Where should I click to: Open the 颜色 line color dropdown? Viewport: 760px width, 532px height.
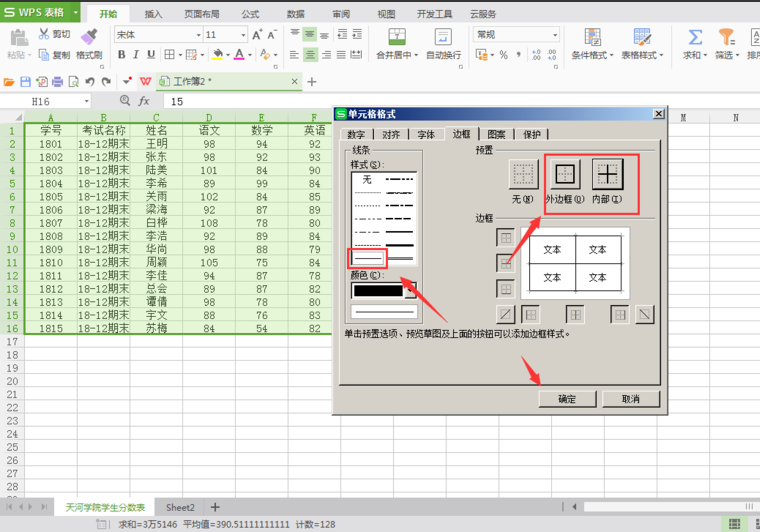tap(410, 290)
